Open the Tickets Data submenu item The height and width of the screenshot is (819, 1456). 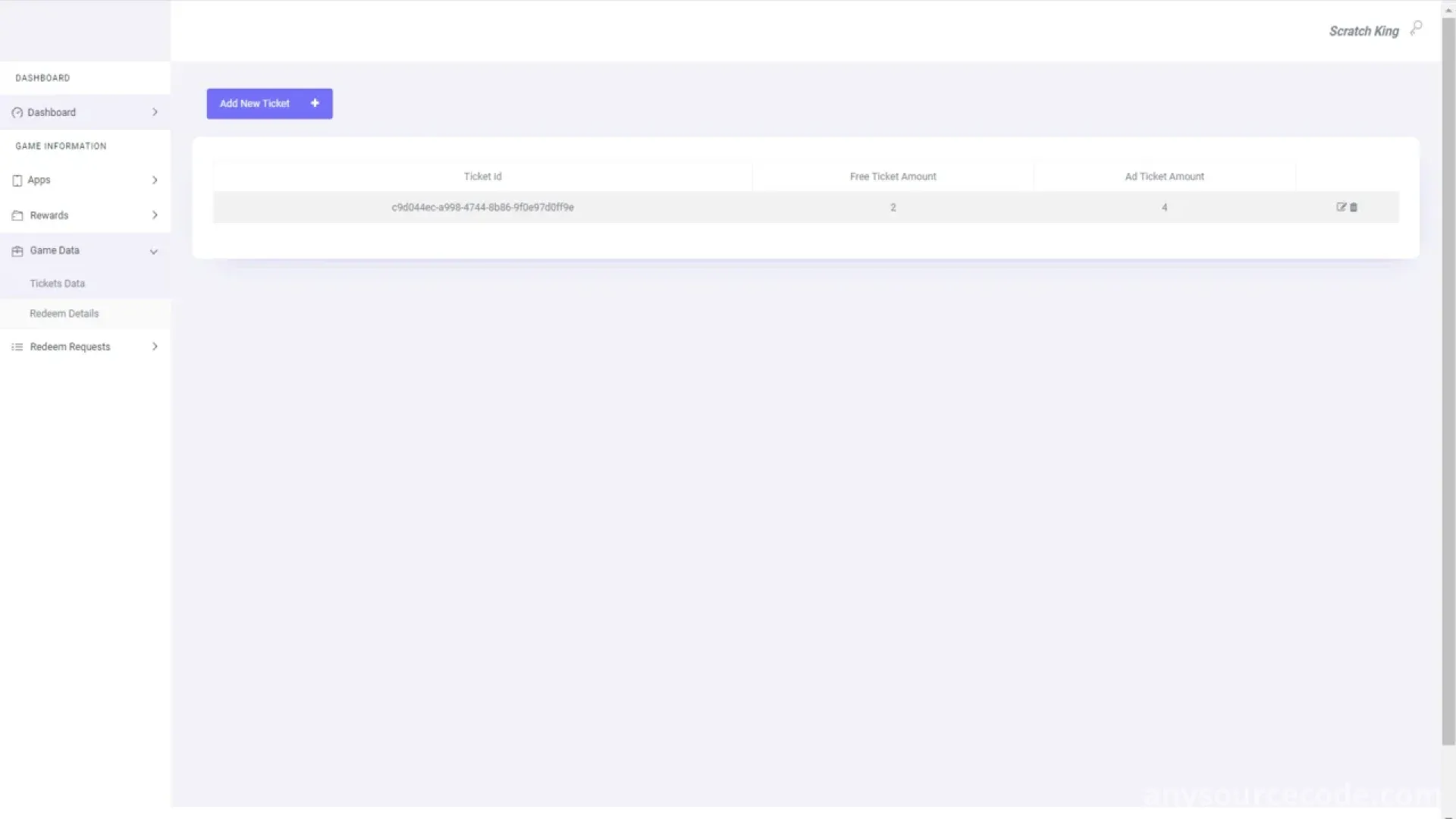click(x=58, y=284)
